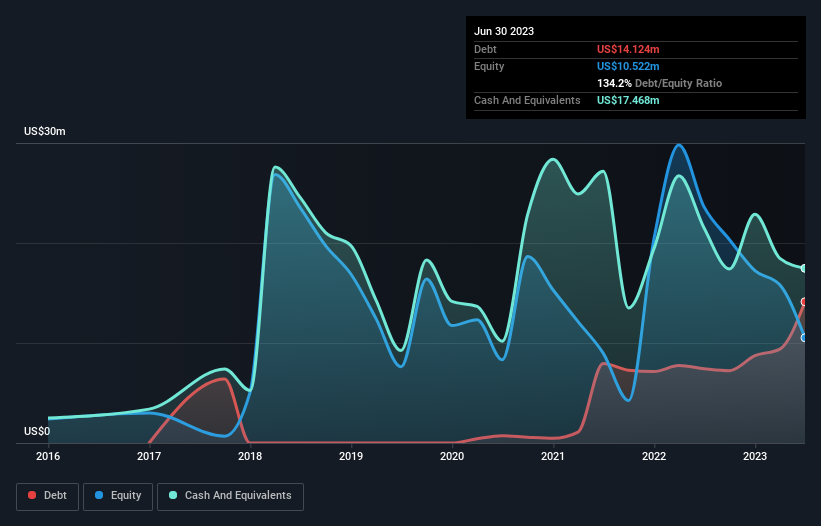Click the US$17.468m cash value
821x526 pixels.
click(x=628, y=100)
